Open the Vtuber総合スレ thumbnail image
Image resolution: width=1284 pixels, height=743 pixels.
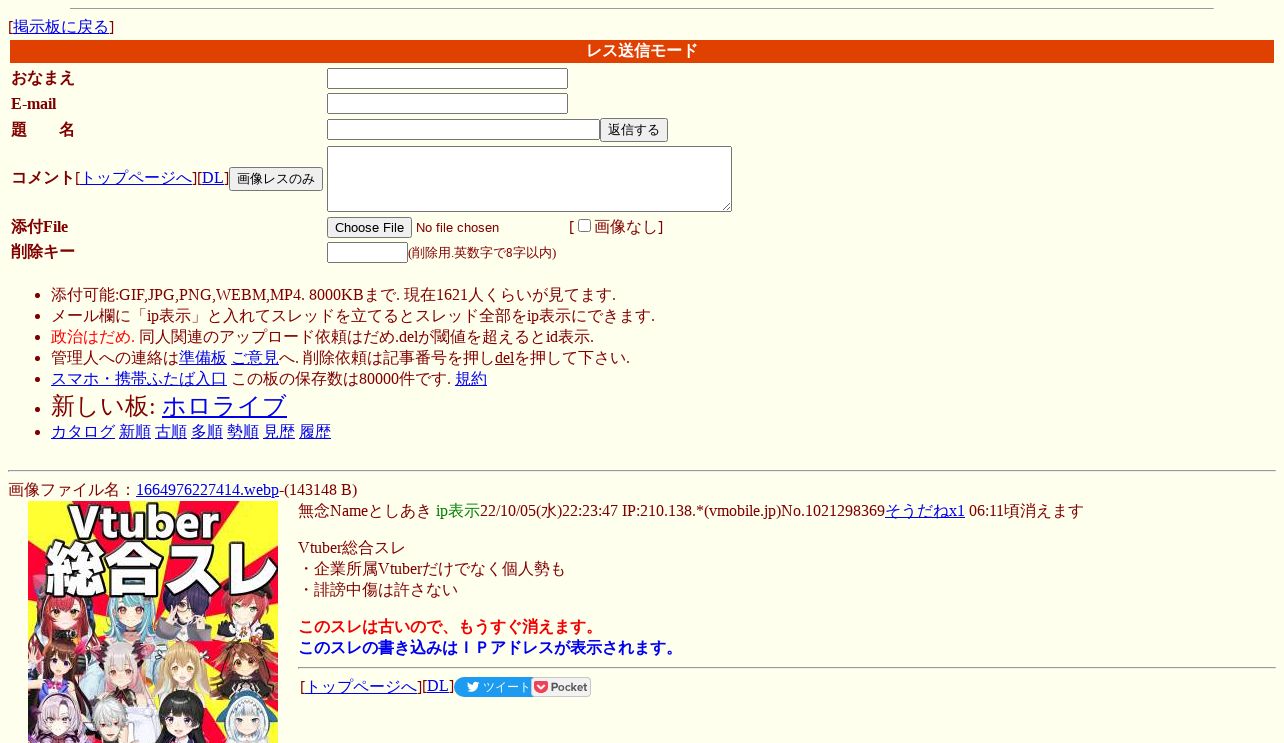pyautogui.click(x=153, y=622)
